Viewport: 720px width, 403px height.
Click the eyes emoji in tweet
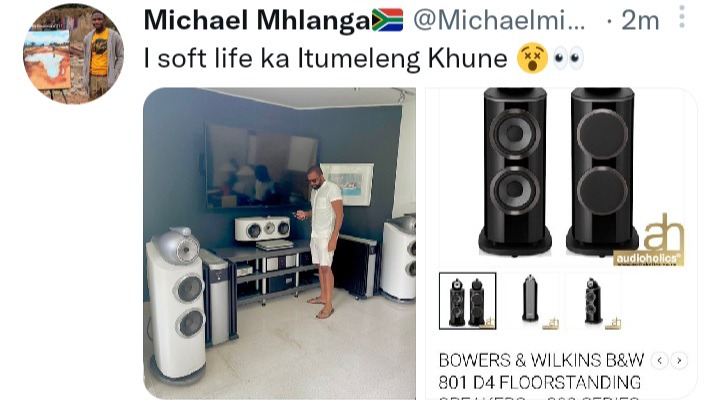568,58
